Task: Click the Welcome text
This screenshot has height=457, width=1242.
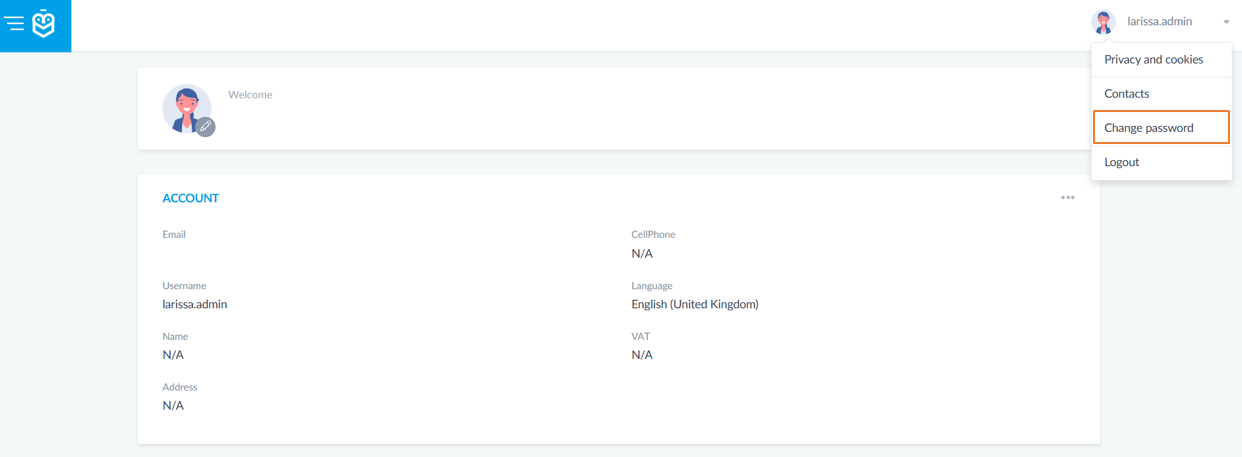Action: (x=250, y=95)
